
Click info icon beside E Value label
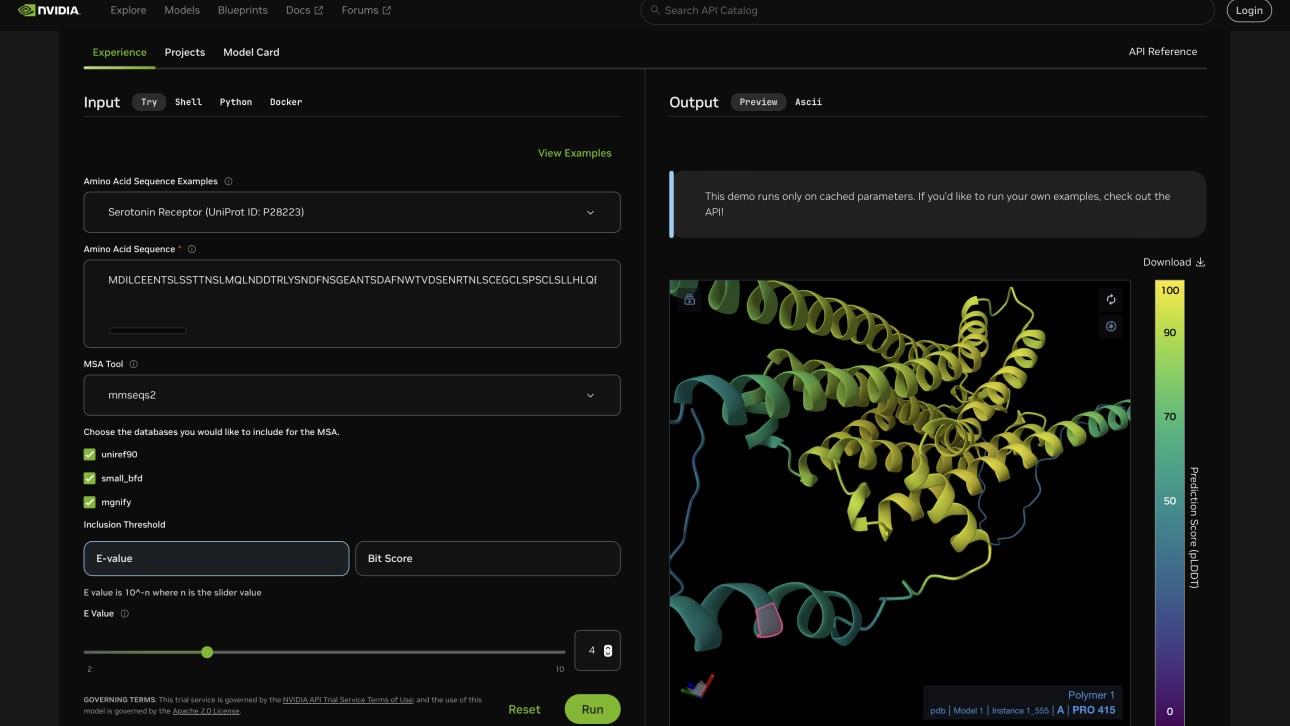coord(124,614)
